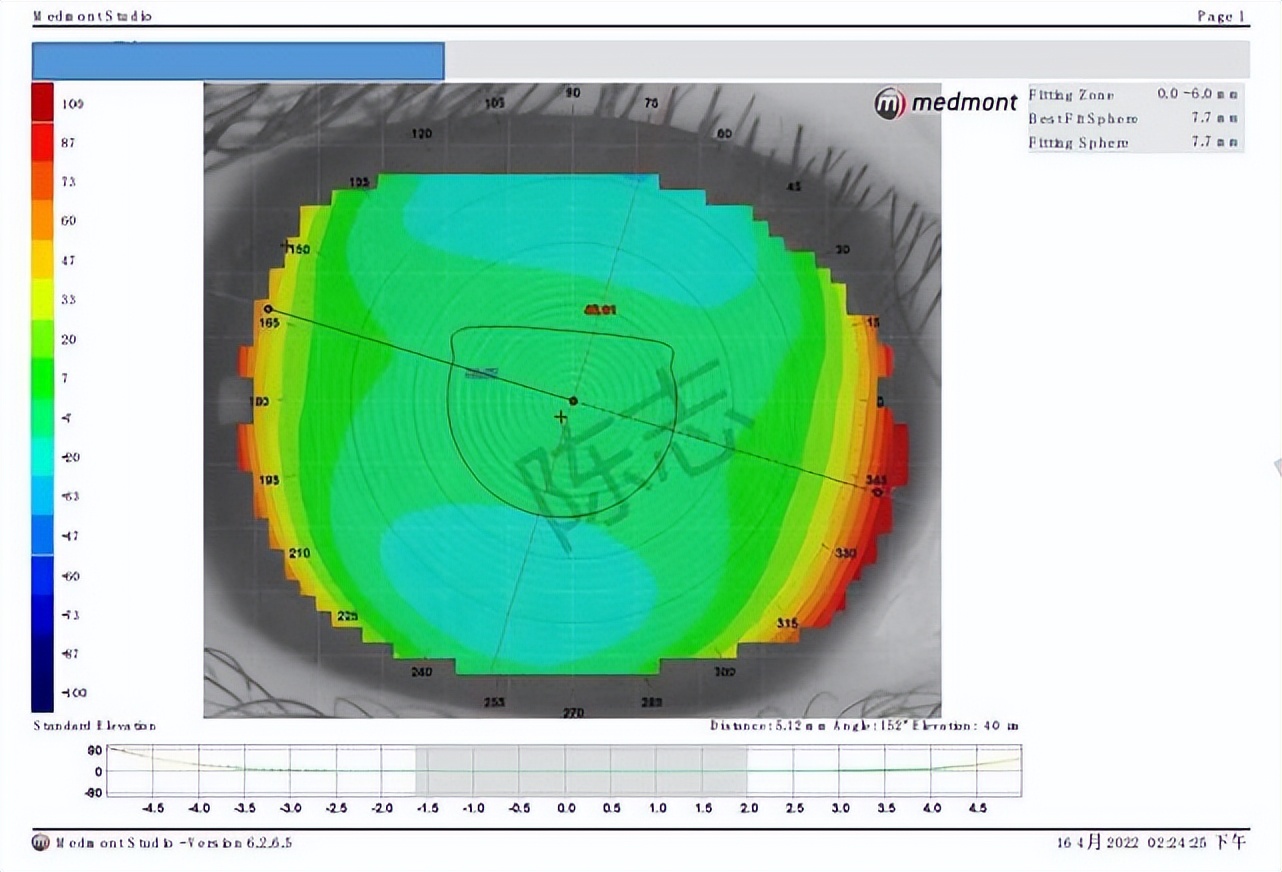1282x872 pixels.
Task: Click the blue value label left of center
Action: [x=483, y=373]
